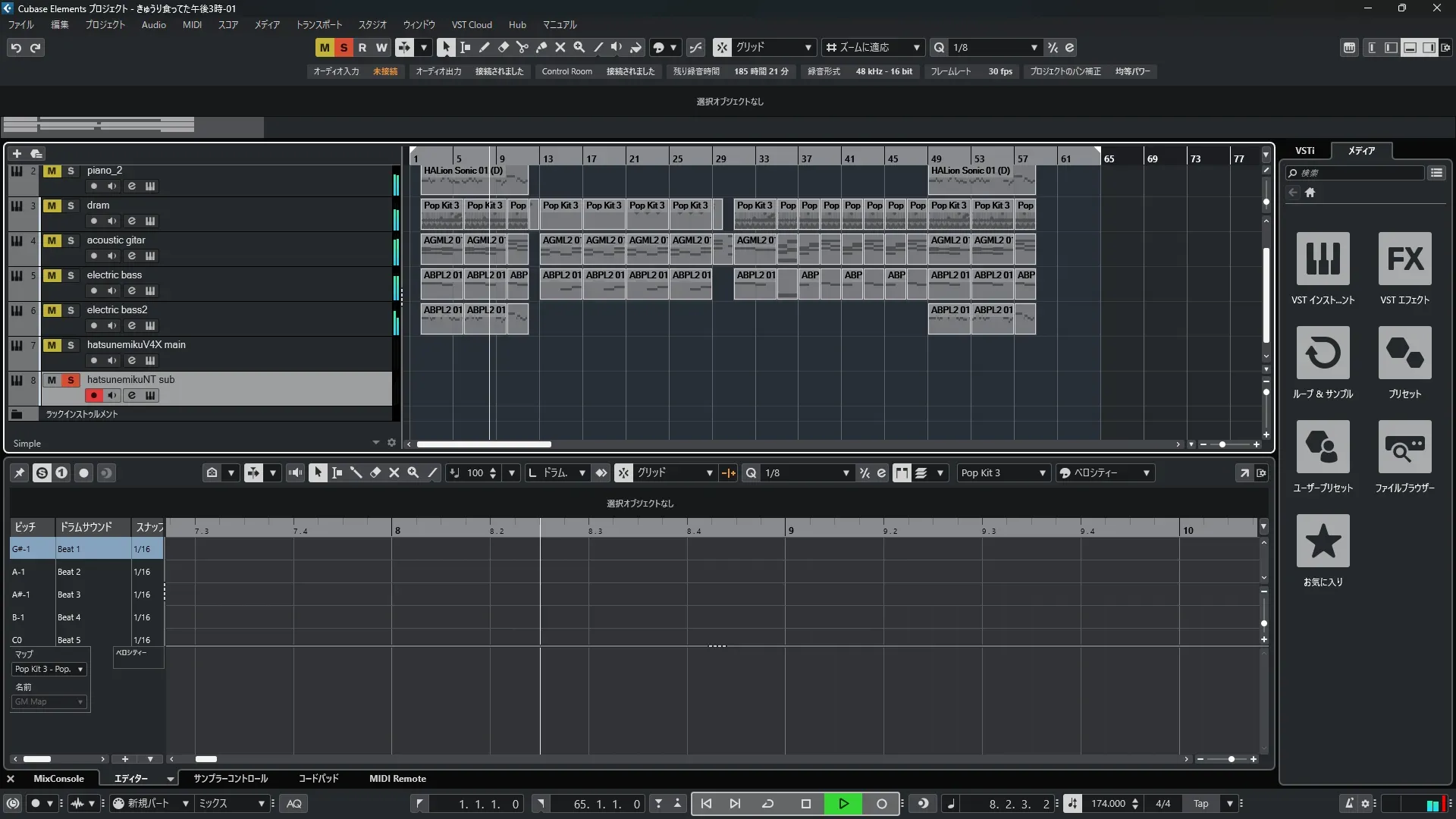Click the Tap tempo button

point(1200,803)
